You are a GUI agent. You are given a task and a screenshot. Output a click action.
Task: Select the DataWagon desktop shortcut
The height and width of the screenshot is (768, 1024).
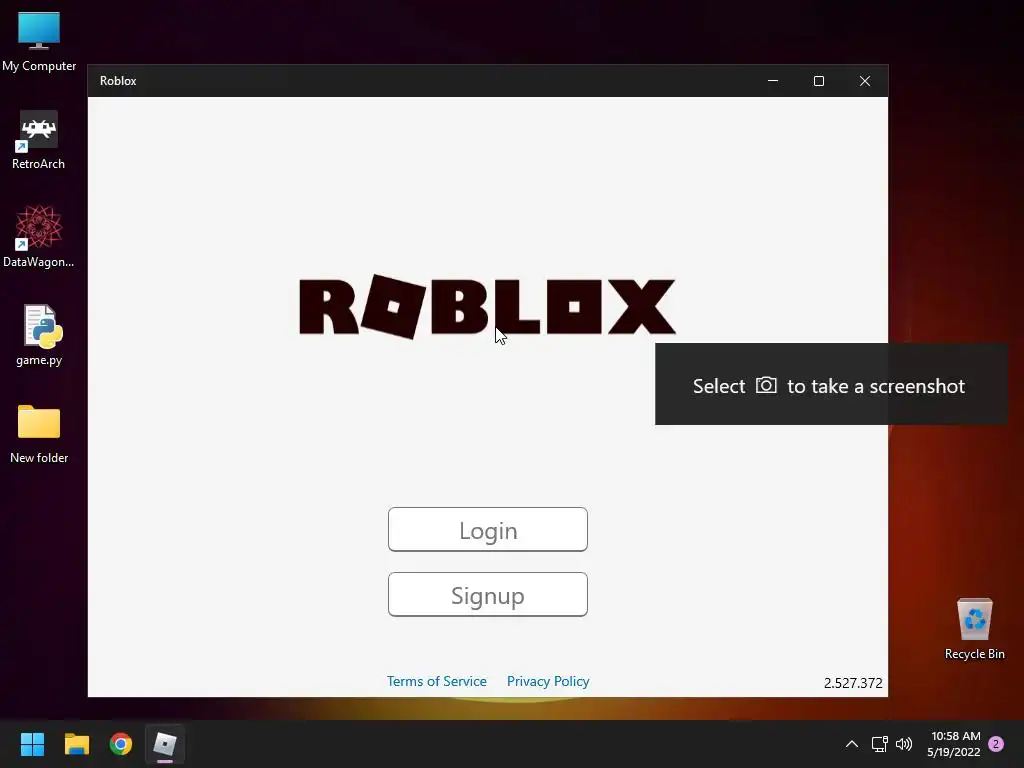click(39, 237)
